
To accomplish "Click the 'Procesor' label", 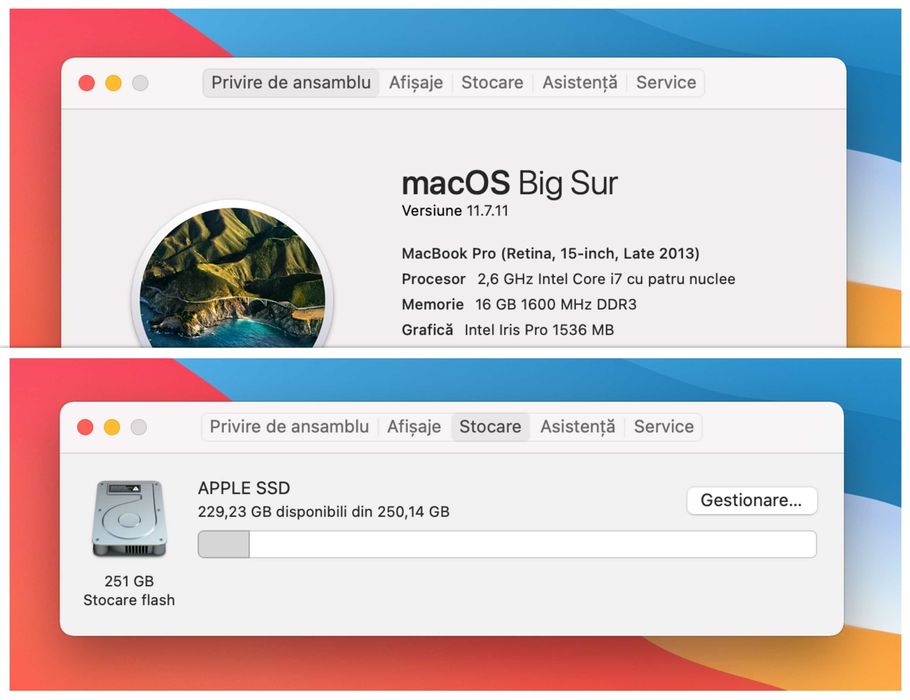I will click(434, 279).
